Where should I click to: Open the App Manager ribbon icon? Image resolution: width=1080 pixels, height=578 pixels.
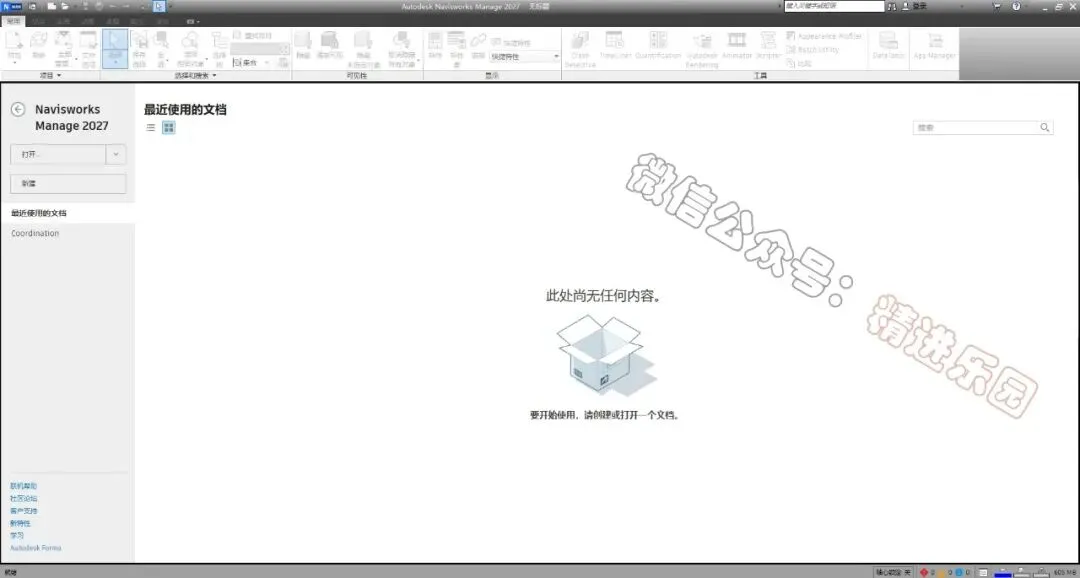[x=935, y=45]
